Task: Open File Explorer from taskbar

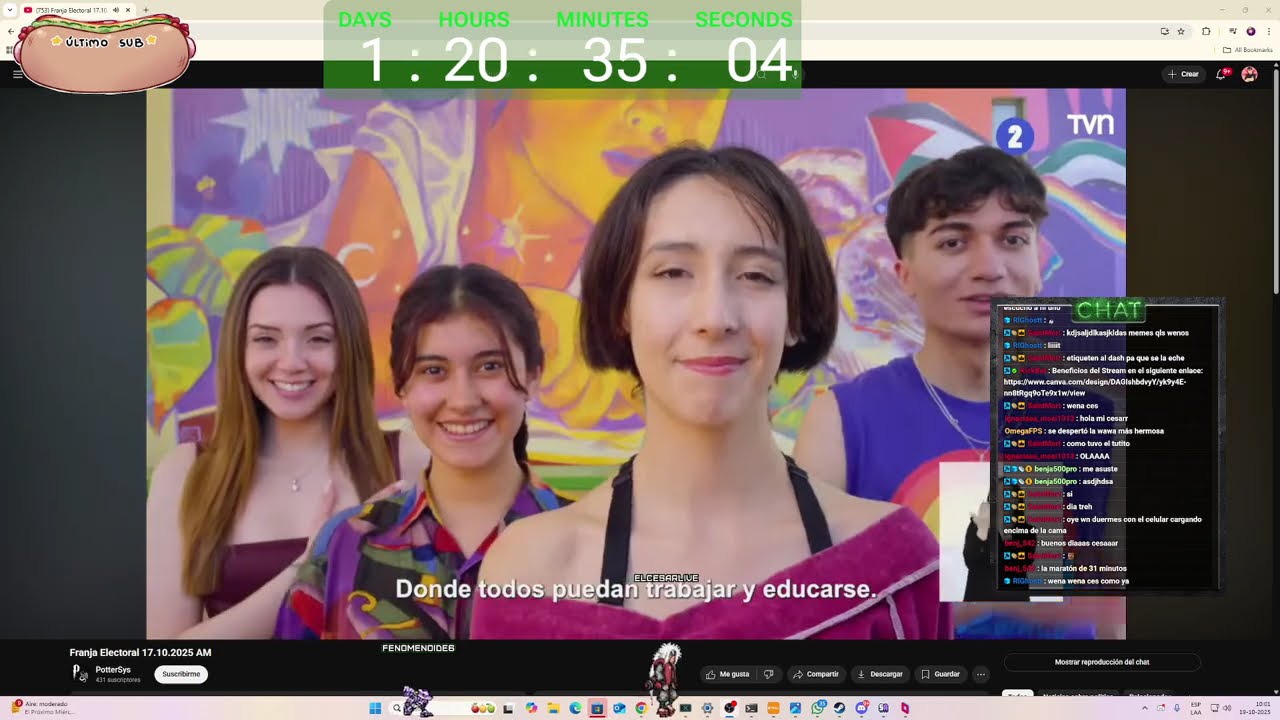Action: click(x=553, y=708)
